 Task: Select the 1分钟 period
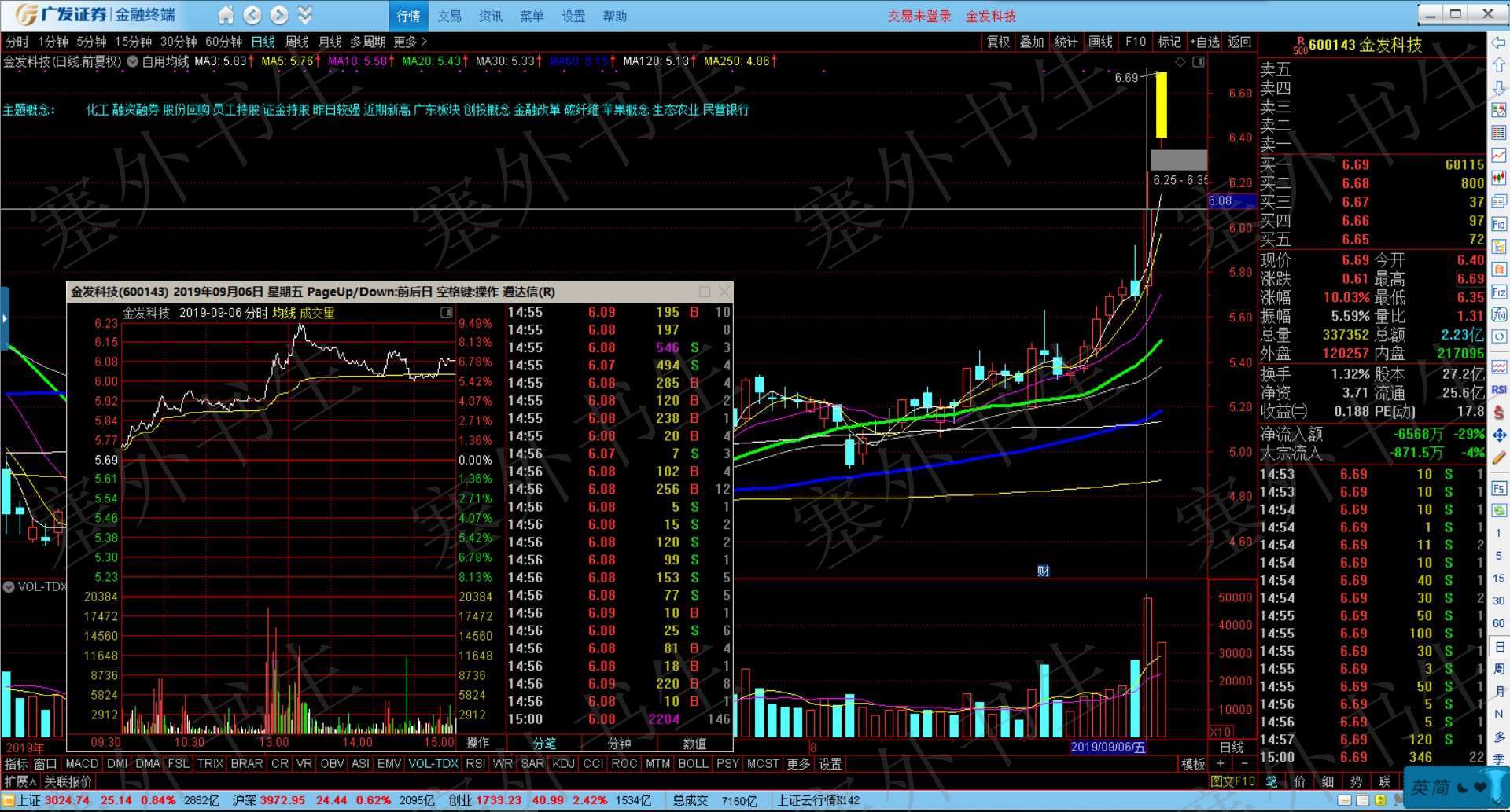point(53,42)
